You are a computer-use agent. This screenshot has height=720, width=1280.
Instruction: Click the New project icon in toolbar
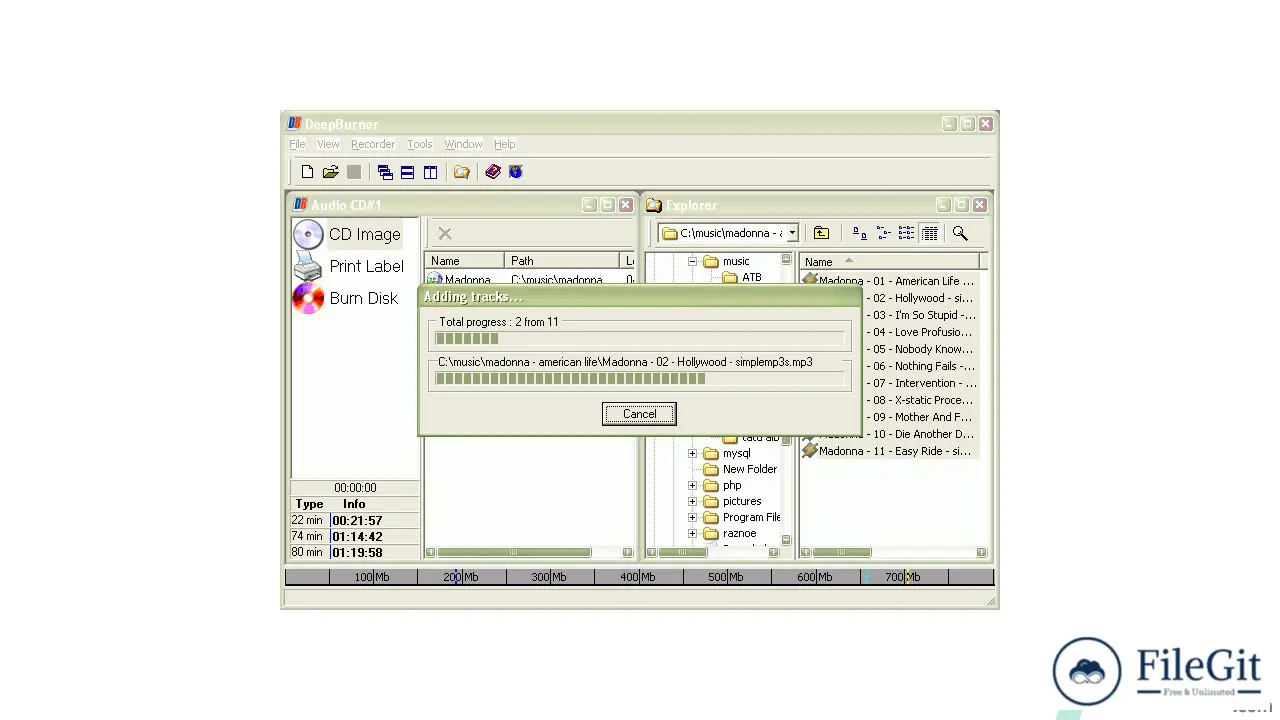click(x=307, y=172)
